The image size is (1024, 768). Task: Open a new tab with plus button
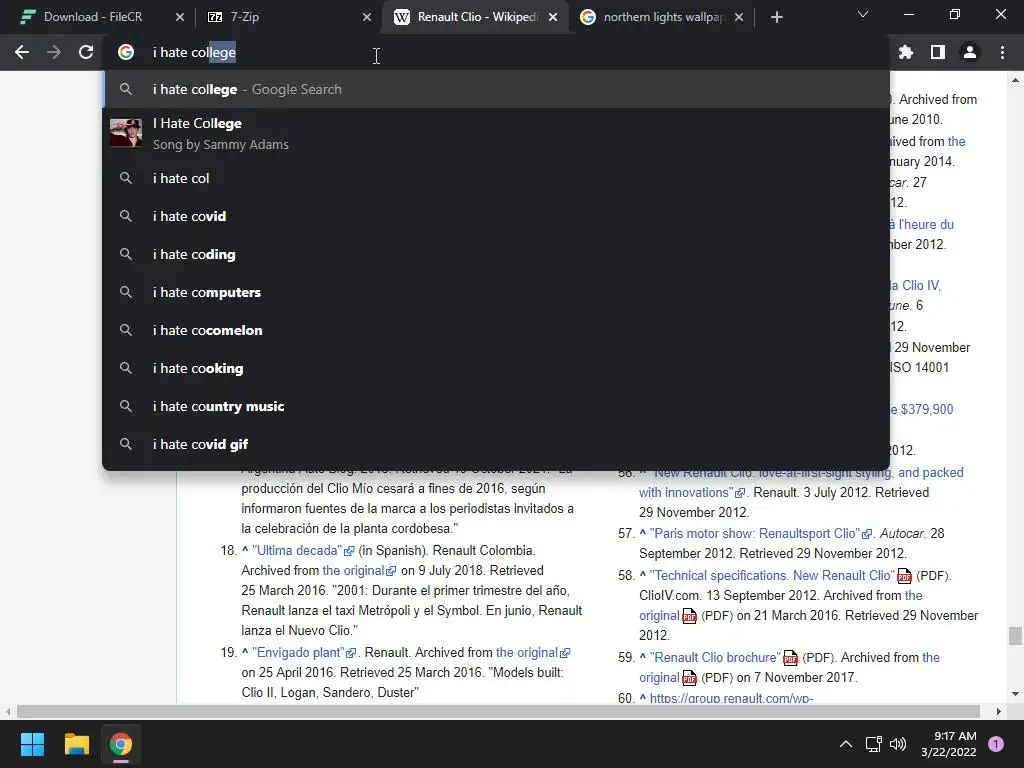point(776,18)
